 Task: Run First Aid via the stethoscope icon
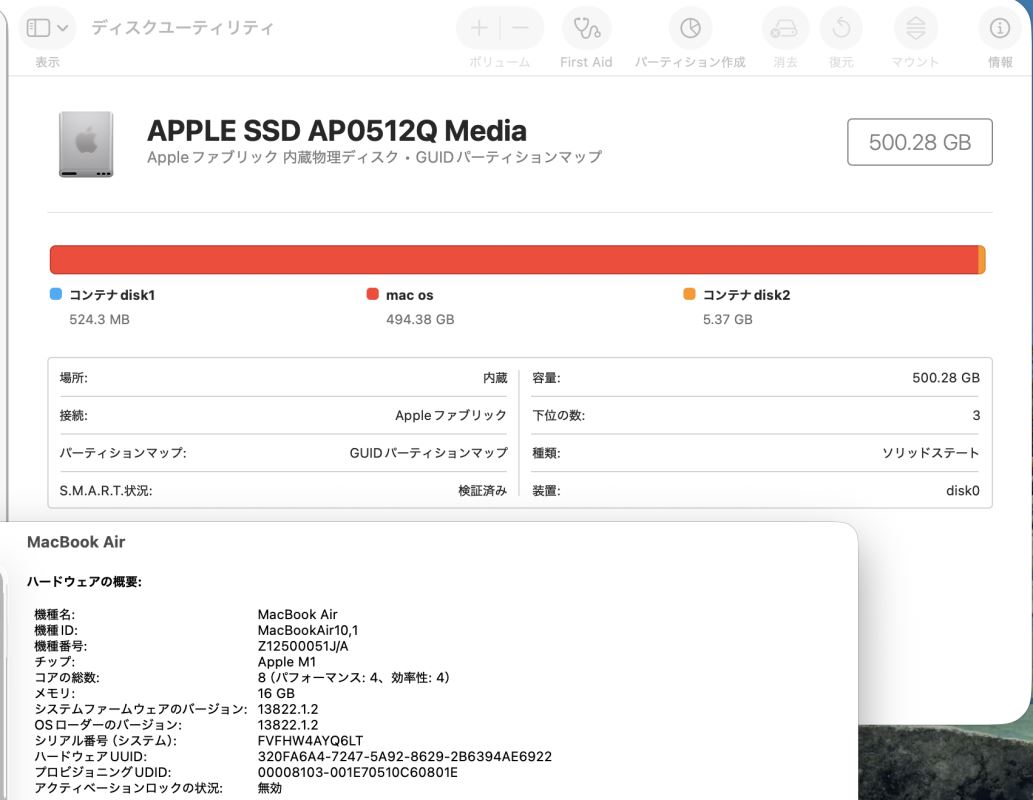point(586,28)
